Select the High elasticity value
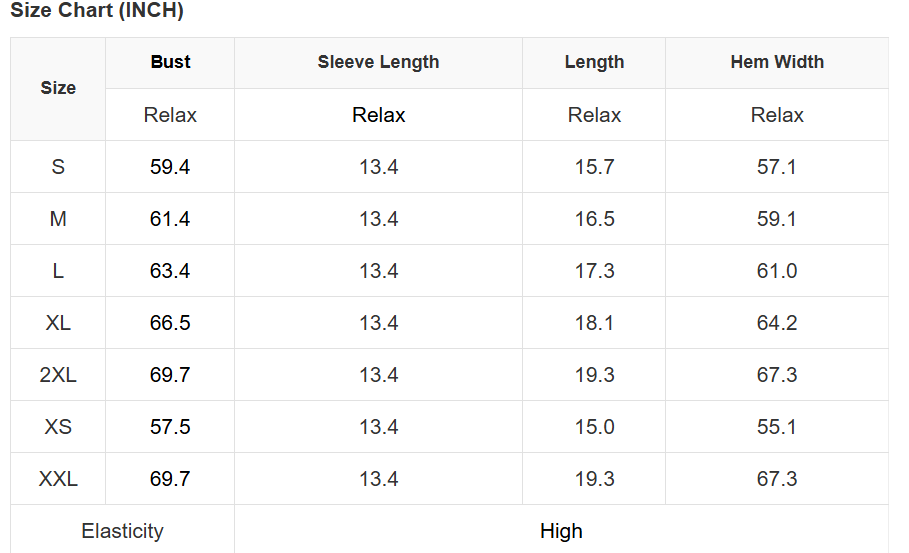The height and width of the screenshot is (553, 909). (x=561, y=531)
